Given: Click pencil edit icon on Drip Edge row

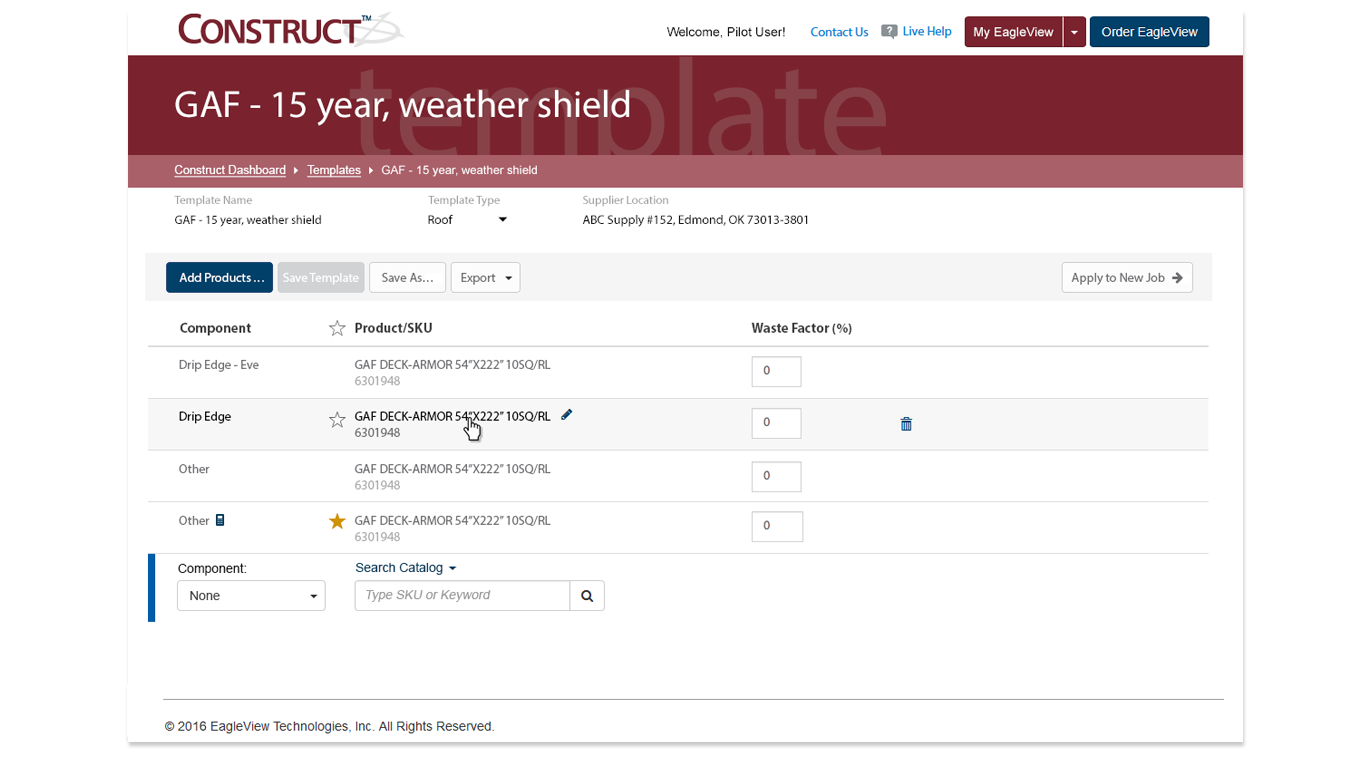Looking at the screenshot, I should [567, 415].
